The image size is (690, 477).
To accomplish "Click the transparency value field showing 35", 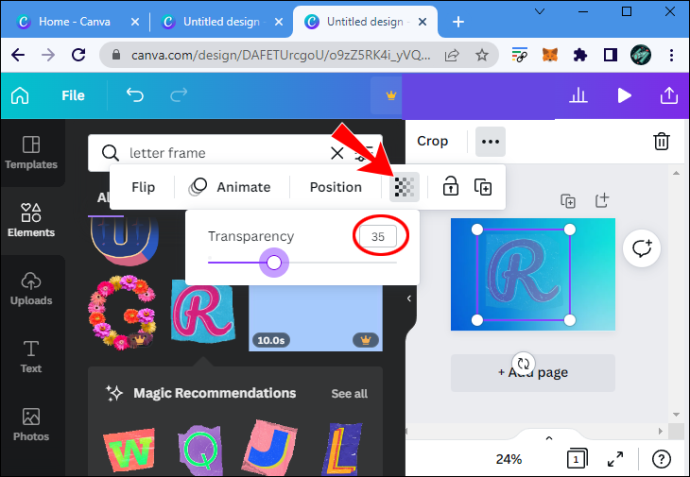I will click(378, 237).
